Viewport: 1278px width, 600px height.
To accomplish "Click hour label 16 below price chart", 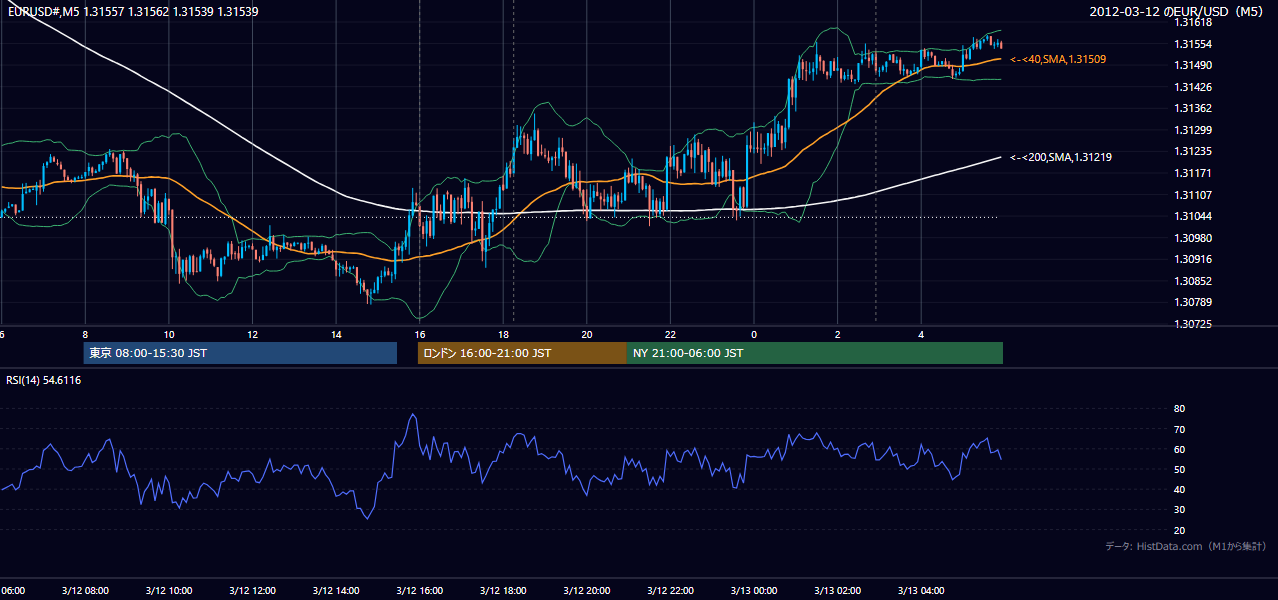I will [420, 334].
